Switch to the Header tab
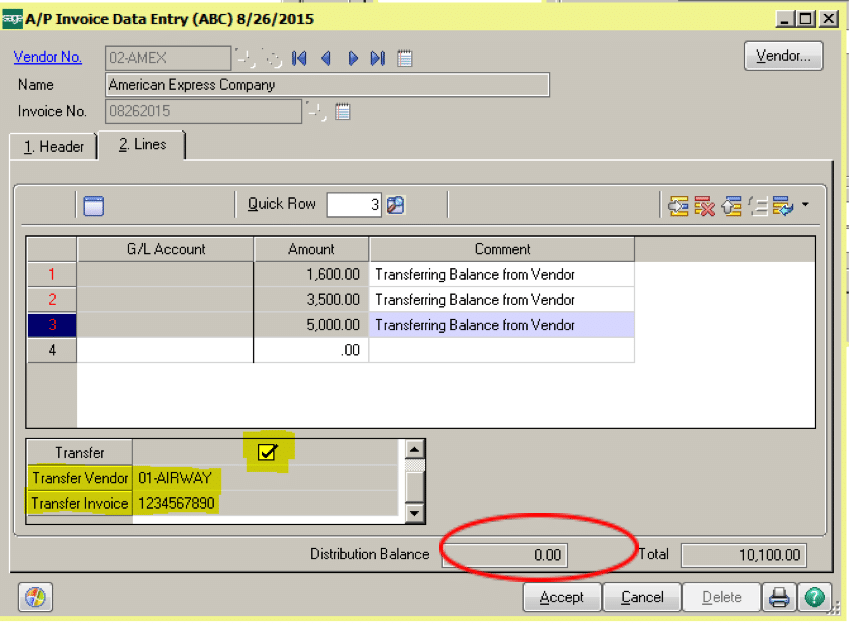Viewport: 849px width, 624px height. pyautogui.click(x=55, y=146)
